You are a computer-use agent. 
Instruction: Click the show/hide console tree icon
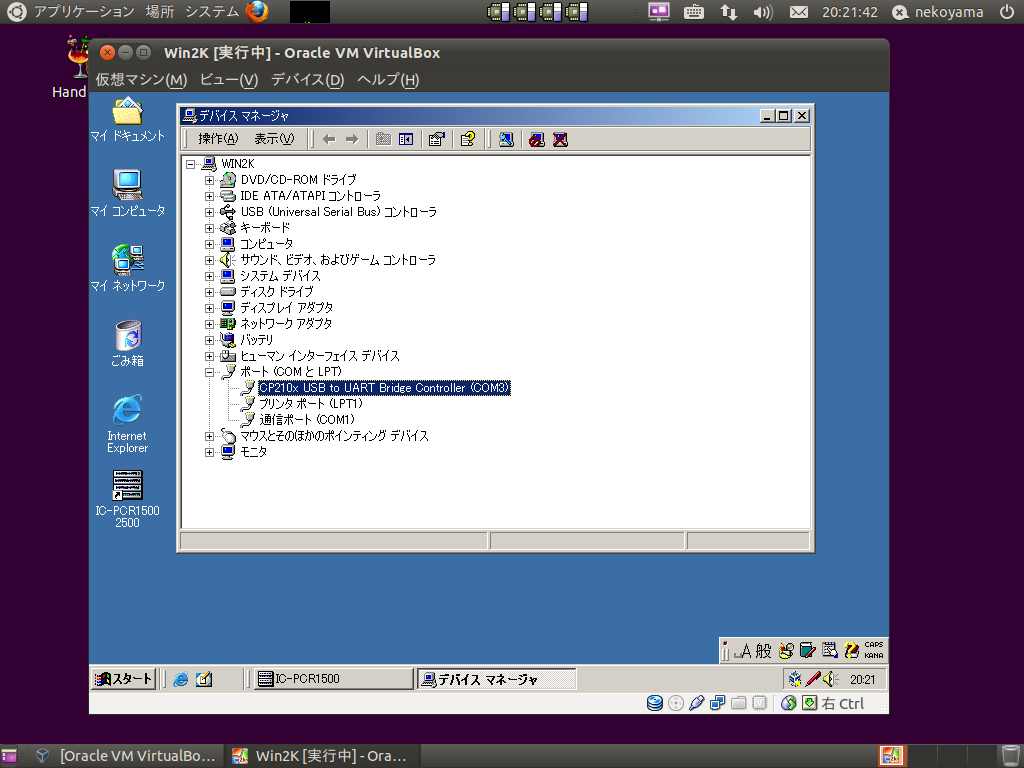(406, 139)
